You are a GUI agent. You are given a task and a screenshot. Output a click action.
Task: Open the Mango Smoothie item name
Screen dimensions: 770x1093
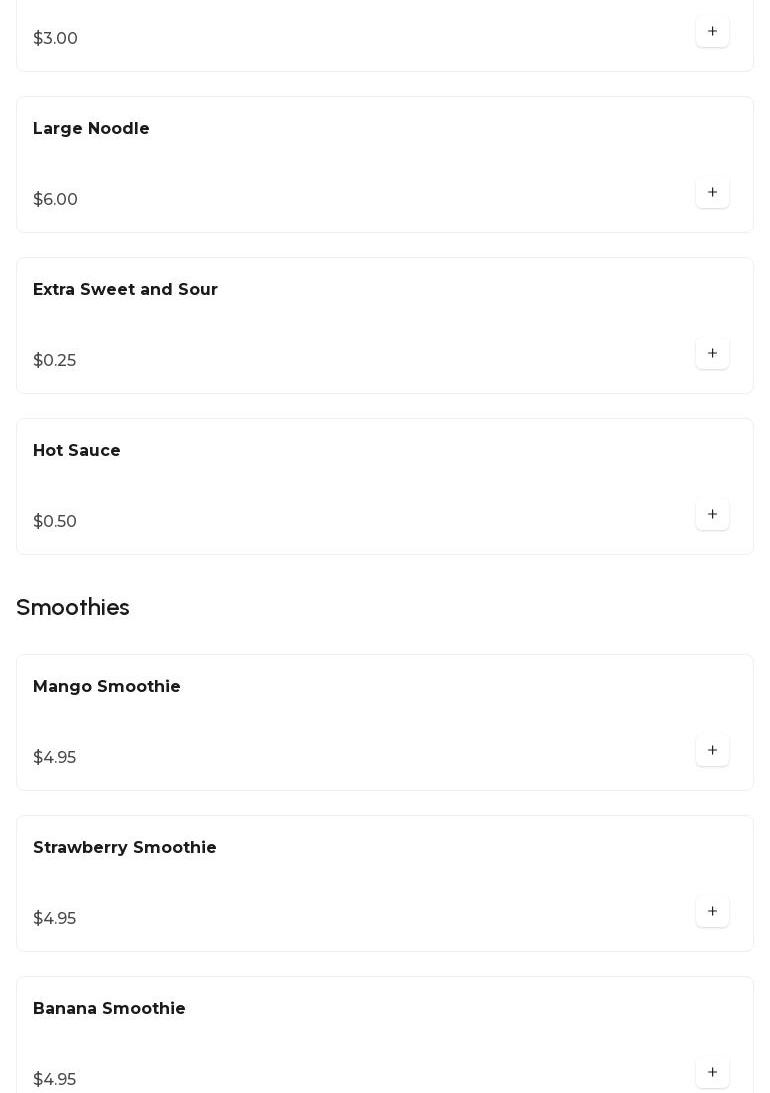(107, 687)
